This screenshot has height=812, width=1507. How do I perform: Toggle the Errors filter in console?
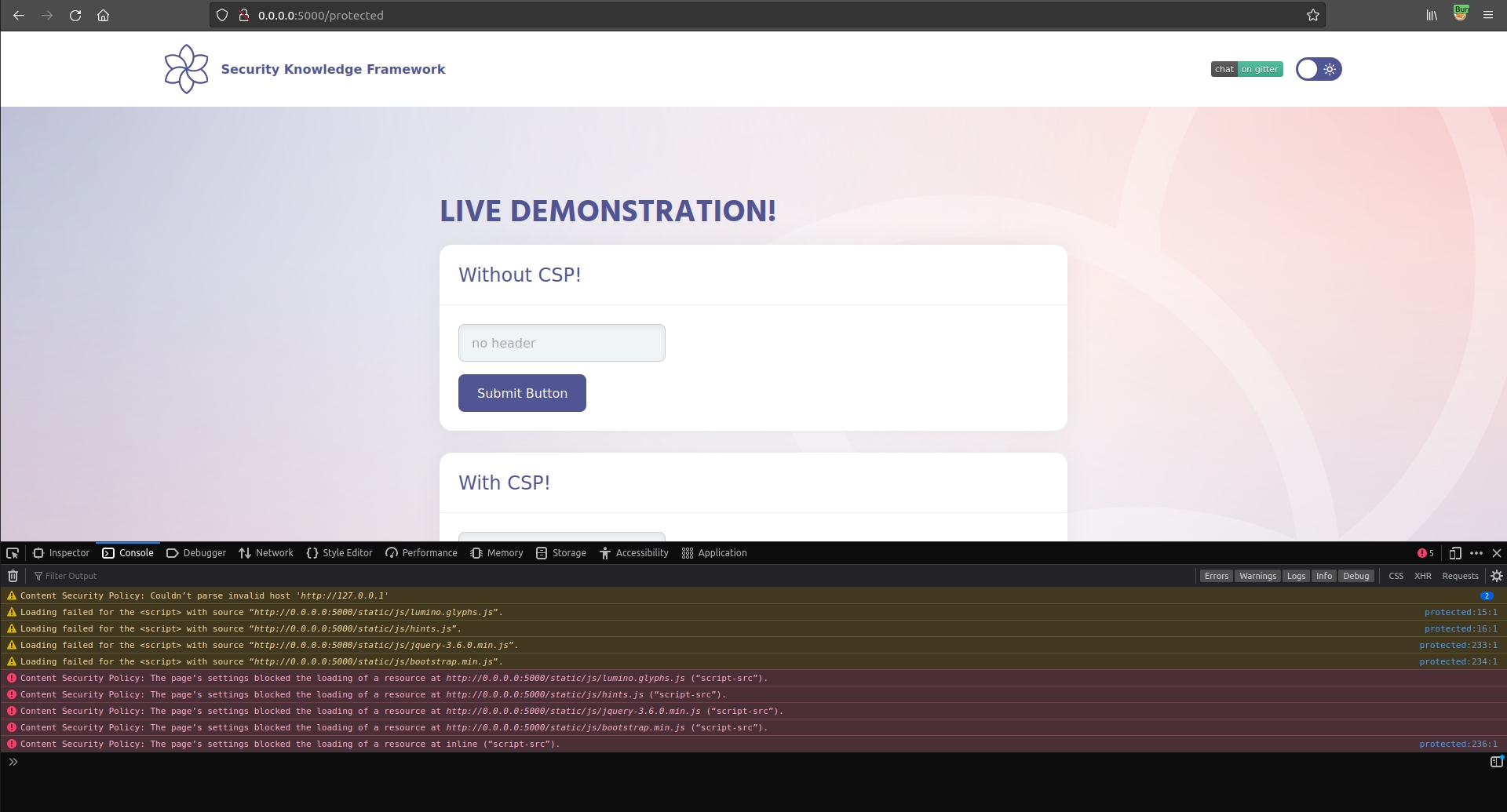pyautogui.click(x=1216, y=576)
